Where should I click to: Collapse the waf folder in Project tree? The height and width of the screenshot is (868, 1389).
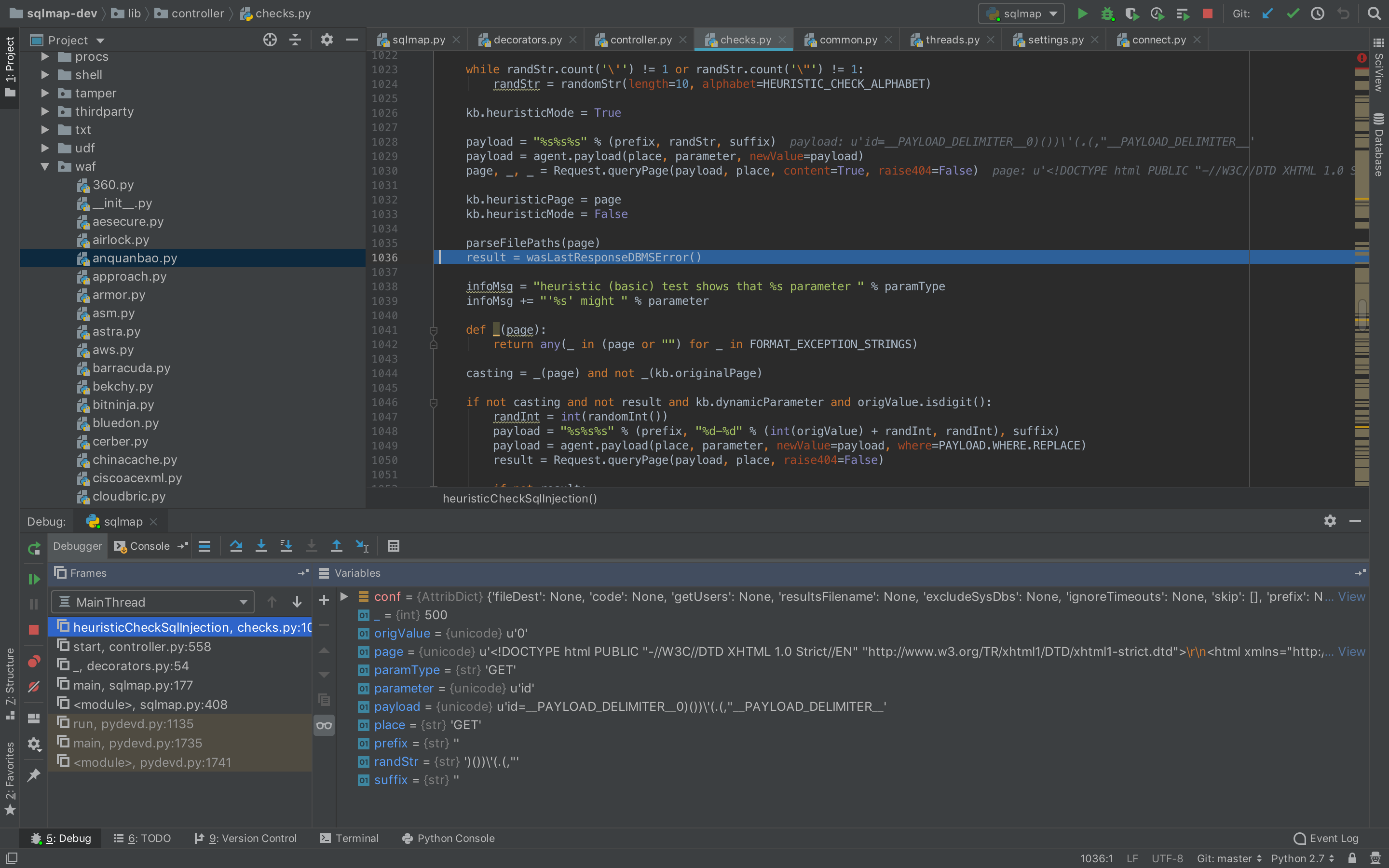[45, 166]
